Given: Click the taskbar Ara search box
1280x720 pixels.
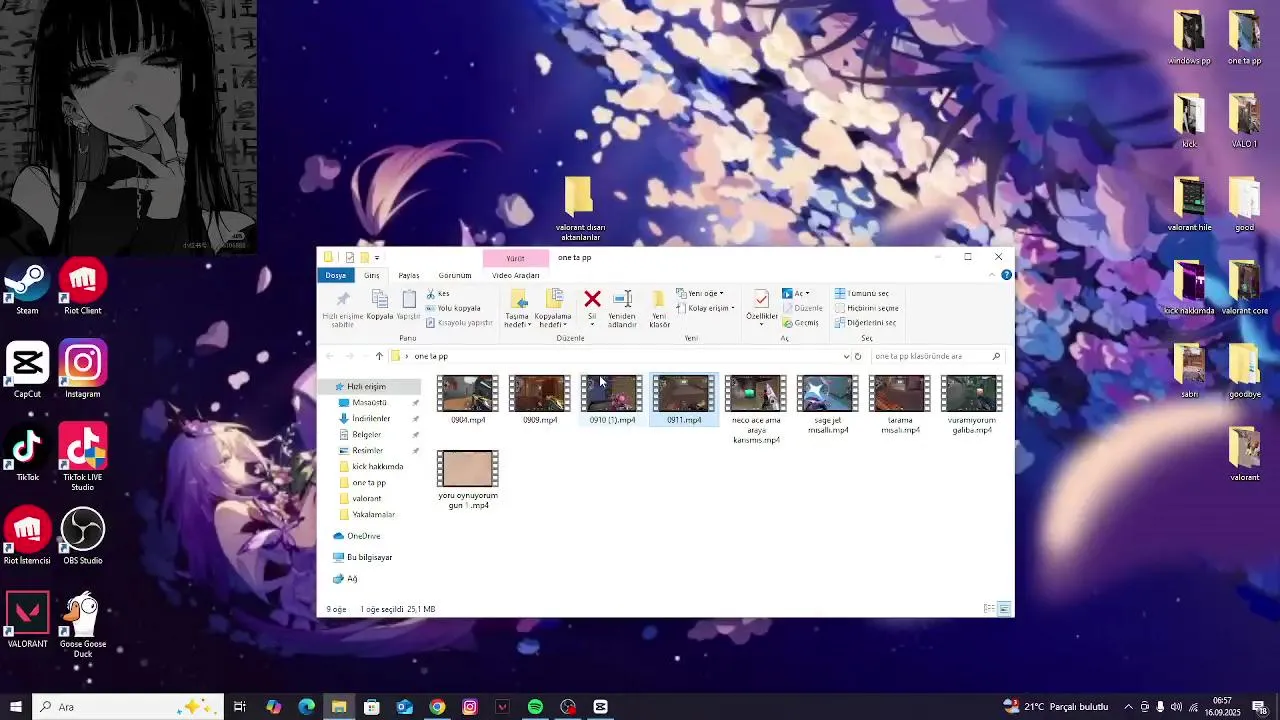Looking at the screenshot, I should tap(128, 707).
